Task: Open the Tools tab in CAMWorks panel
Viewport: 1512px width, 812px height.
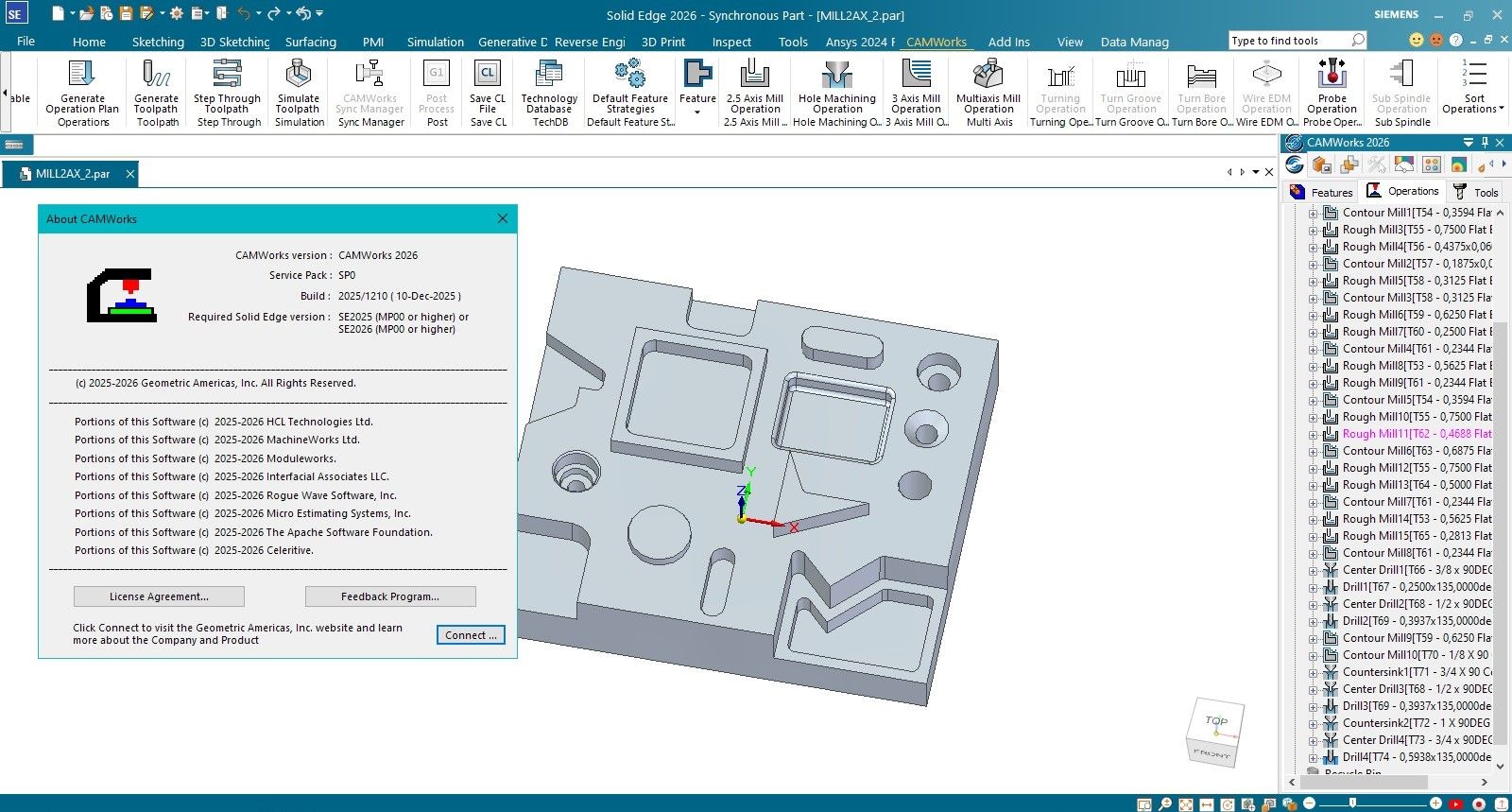Action: click(1476, 192)
